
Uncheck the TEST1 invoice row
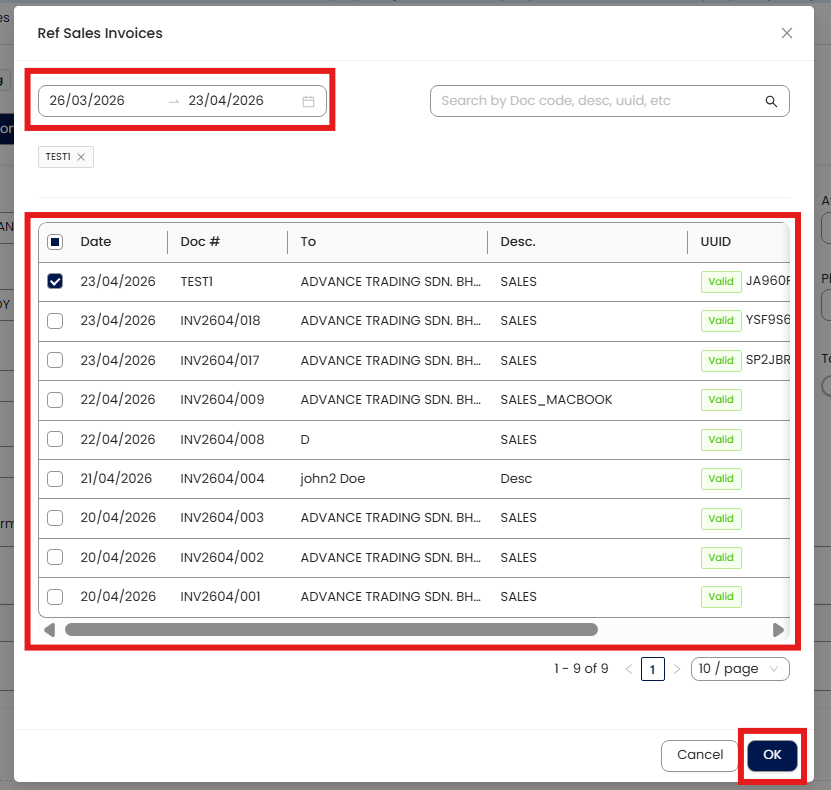coord(55,282)
